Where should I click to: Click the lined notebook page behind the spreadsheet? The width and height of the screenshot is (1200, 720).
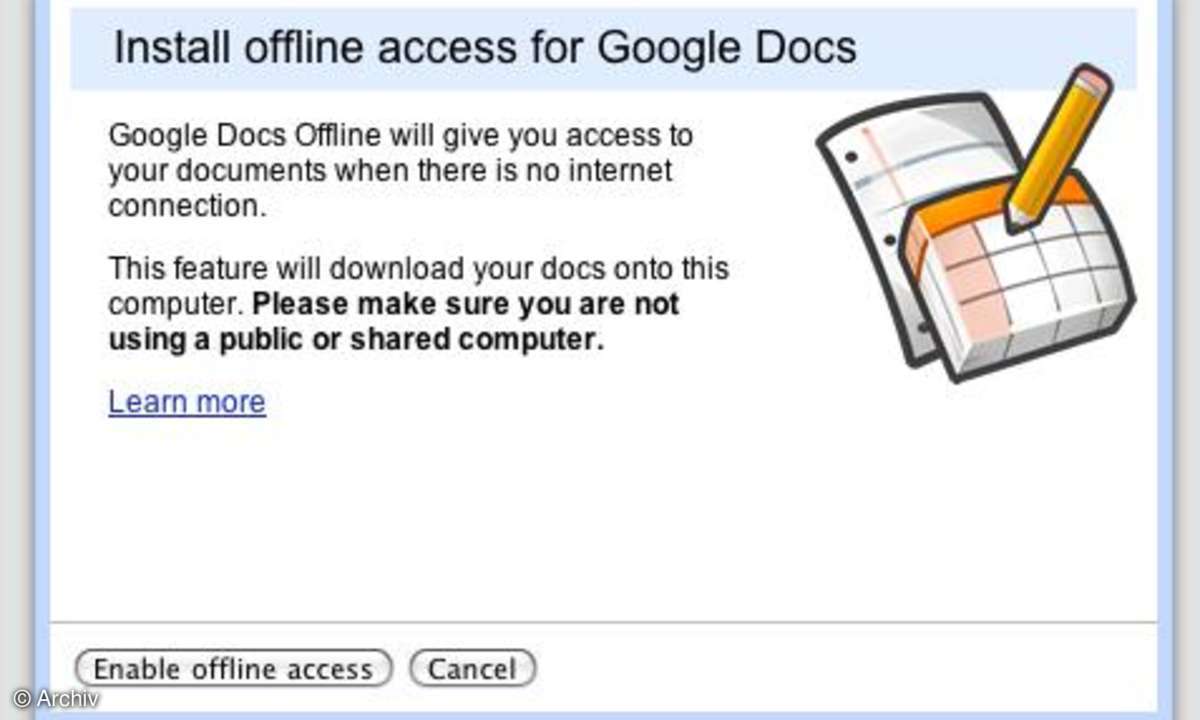tap(890, 160)
